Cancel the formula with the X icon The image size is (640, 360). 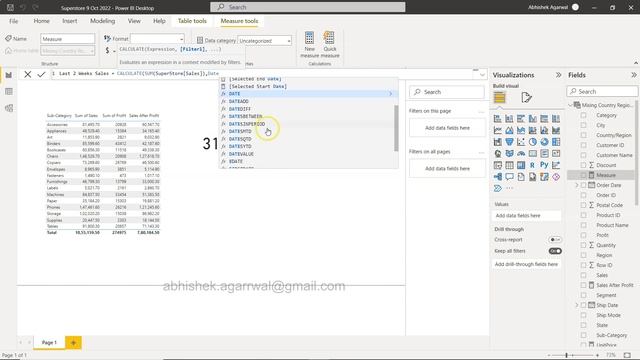[x=27, y=74]
